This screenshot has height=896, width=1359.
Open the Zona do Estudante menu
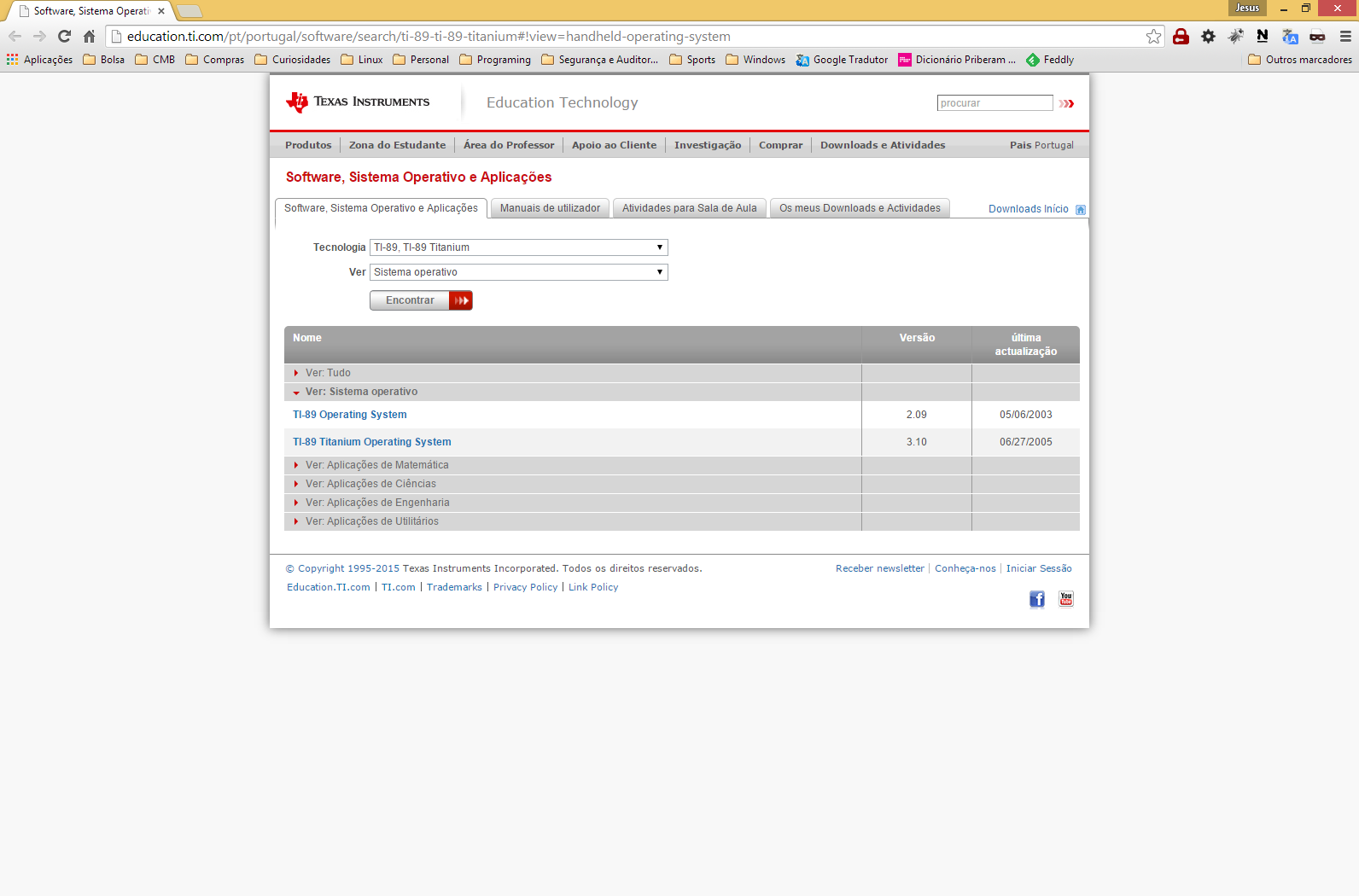click(397, 145)
